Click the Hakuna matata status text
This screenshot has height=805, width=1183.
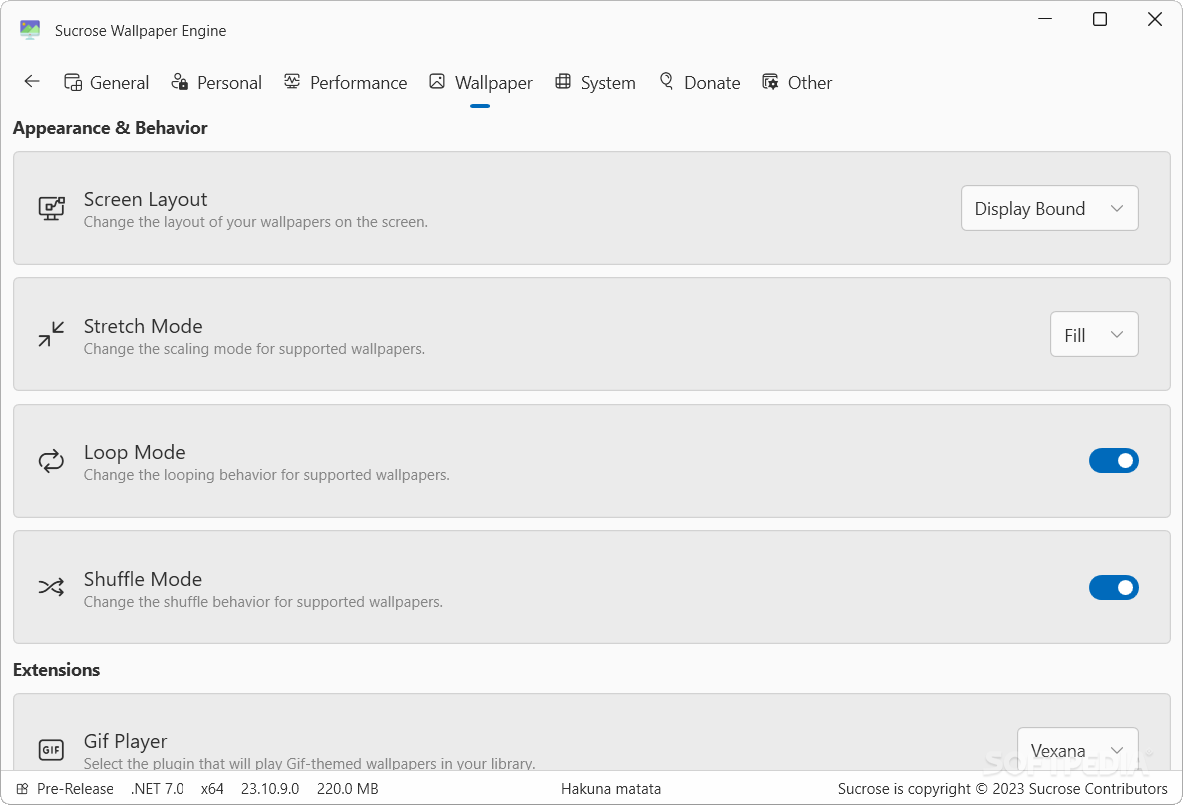[x=611, y=788]
